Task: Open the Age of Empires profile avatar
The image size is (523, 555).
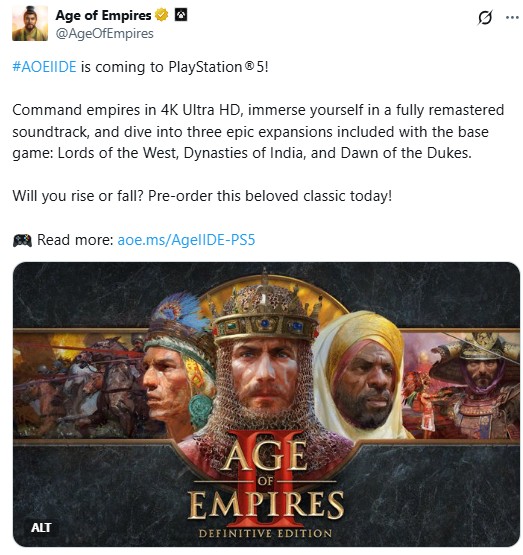Action: 30,23
